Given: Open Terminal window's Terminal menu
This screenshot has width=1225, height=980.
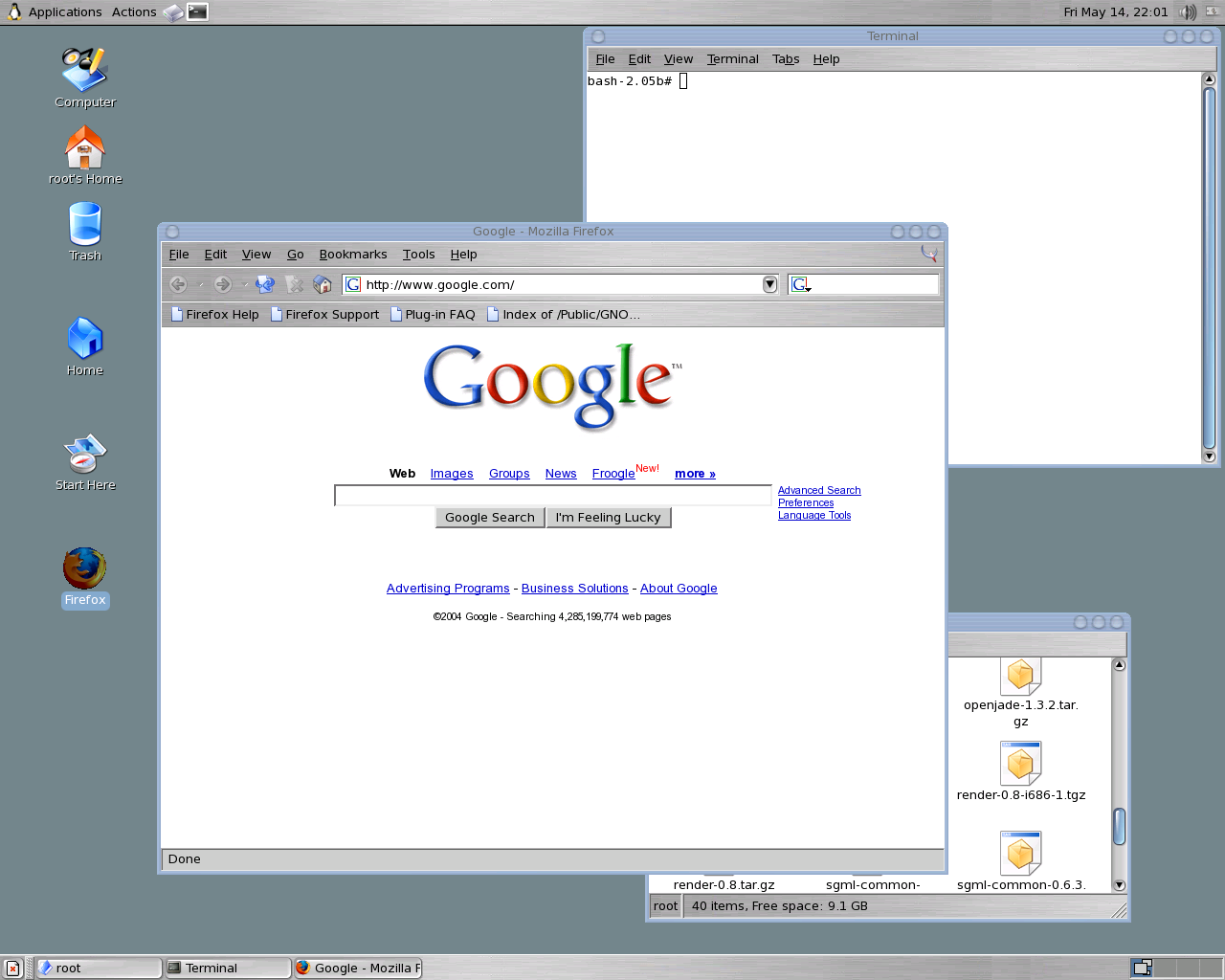Looking at the screenshot, I should click(733, 59).
